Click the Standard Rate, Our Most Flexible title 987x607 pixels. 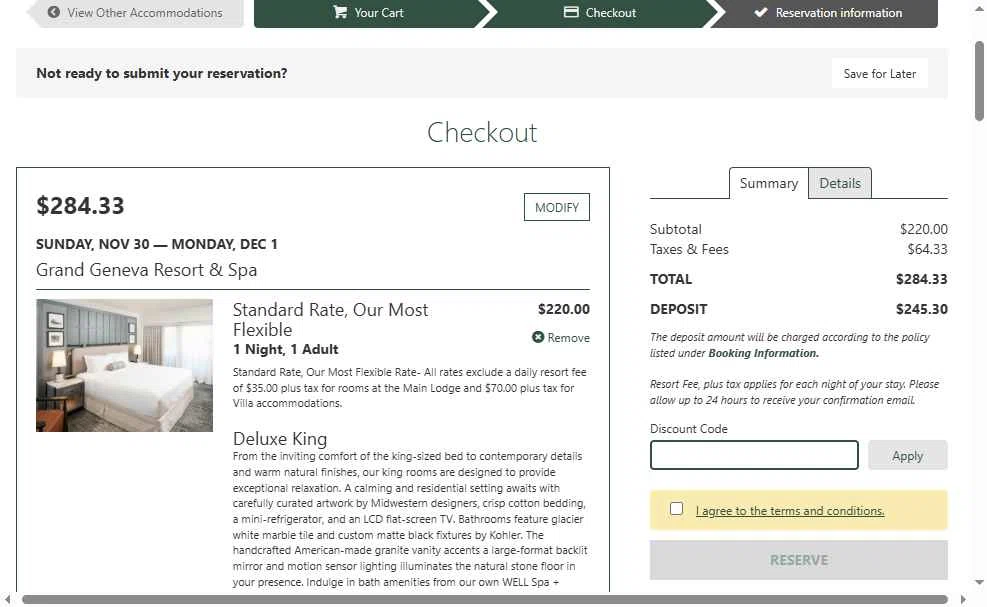point(330,319)
